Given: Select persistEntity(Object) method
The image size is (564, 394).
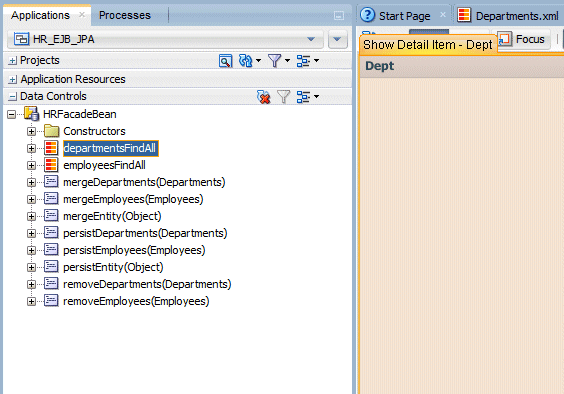Looking at the screenshot, I should (x=113, y=267).
